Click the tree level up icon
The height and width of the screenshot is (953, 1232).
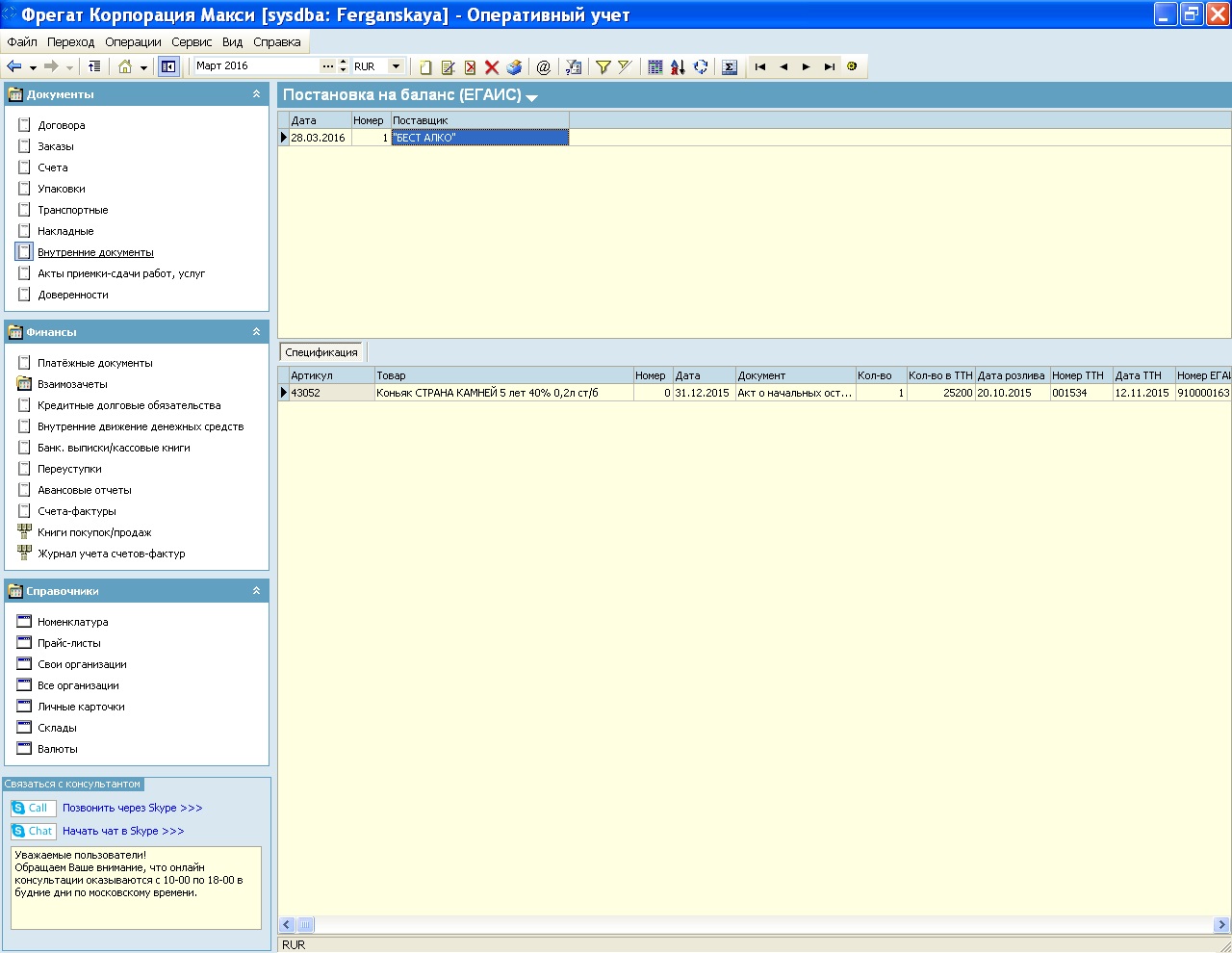click(x=94, y=66)
